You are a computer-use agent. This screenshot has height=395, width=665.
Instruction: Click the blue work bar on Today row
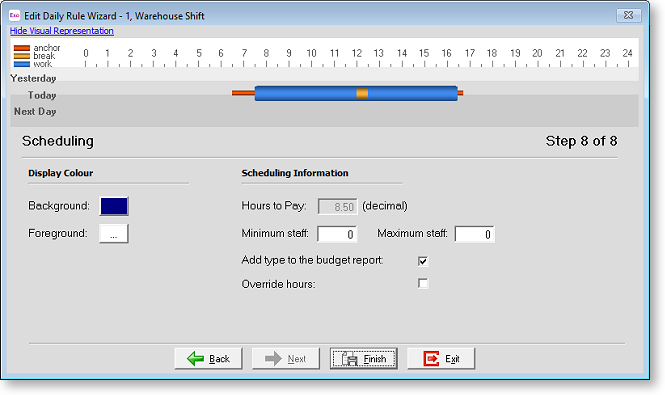tap(305, 93)
